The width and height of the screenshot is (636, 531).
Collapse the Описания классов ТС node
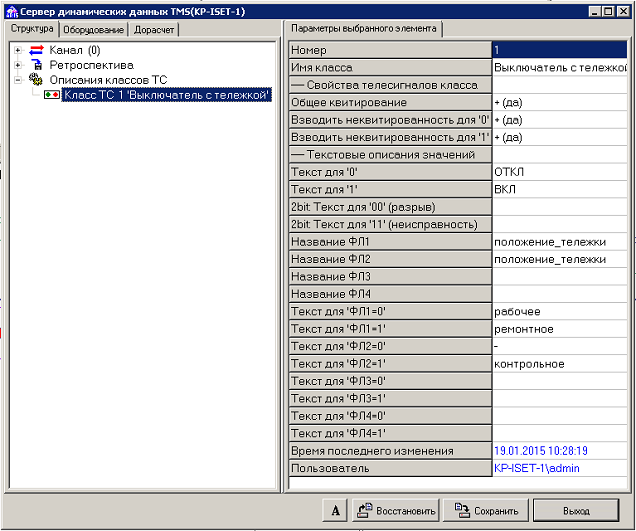[x=17, y=79]
